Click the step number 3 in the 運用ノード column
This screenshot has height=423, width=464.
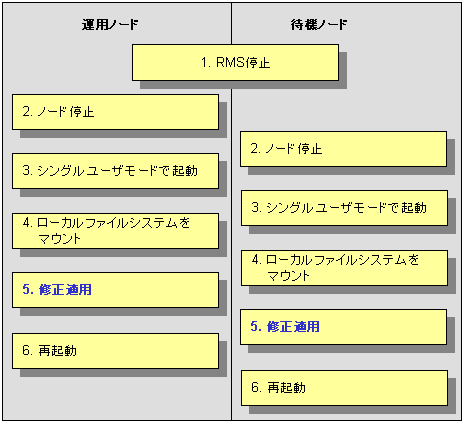[x=26, y=171]
